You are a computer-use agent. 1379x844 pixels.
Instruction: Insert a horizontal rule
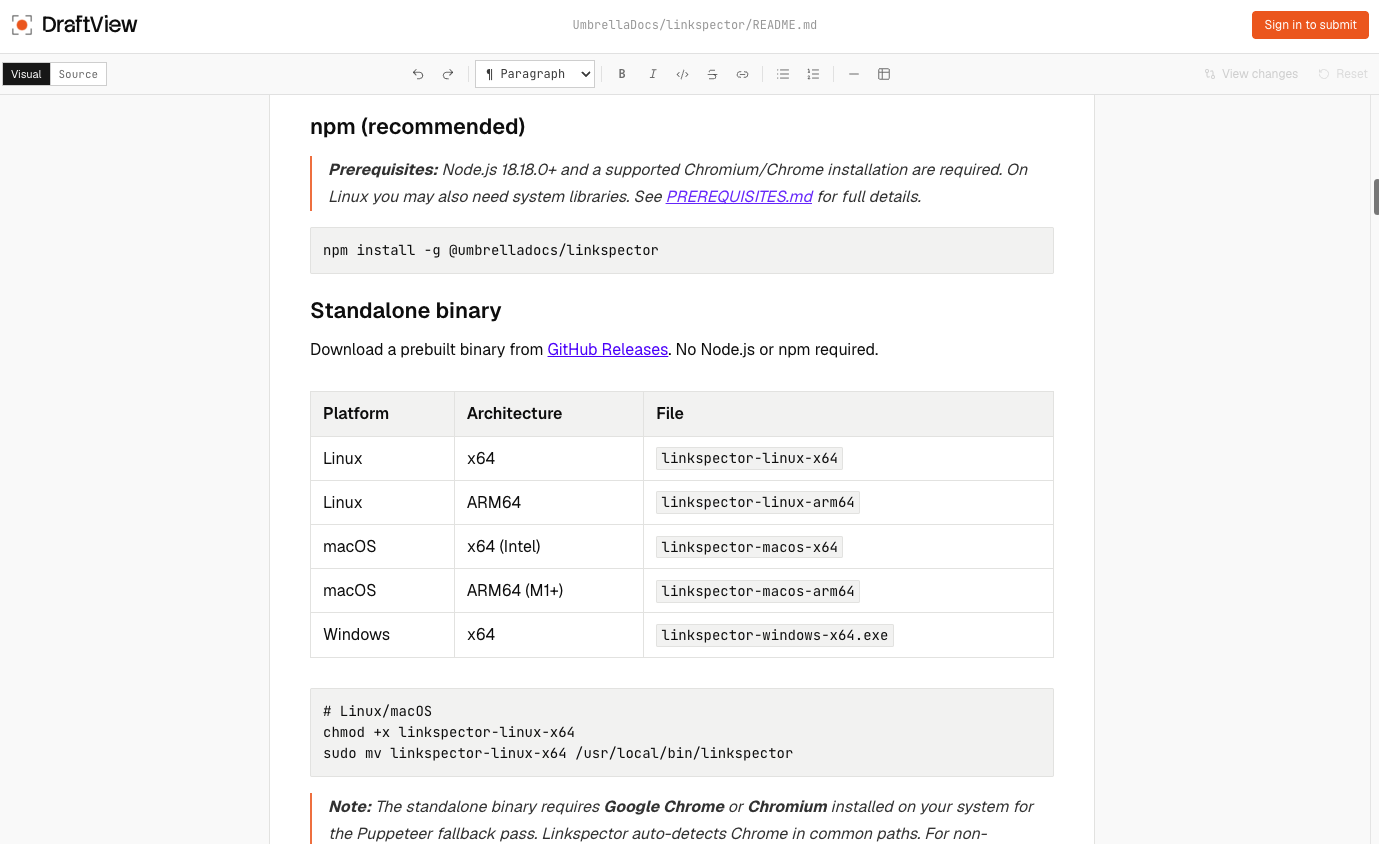pos(854,74)
